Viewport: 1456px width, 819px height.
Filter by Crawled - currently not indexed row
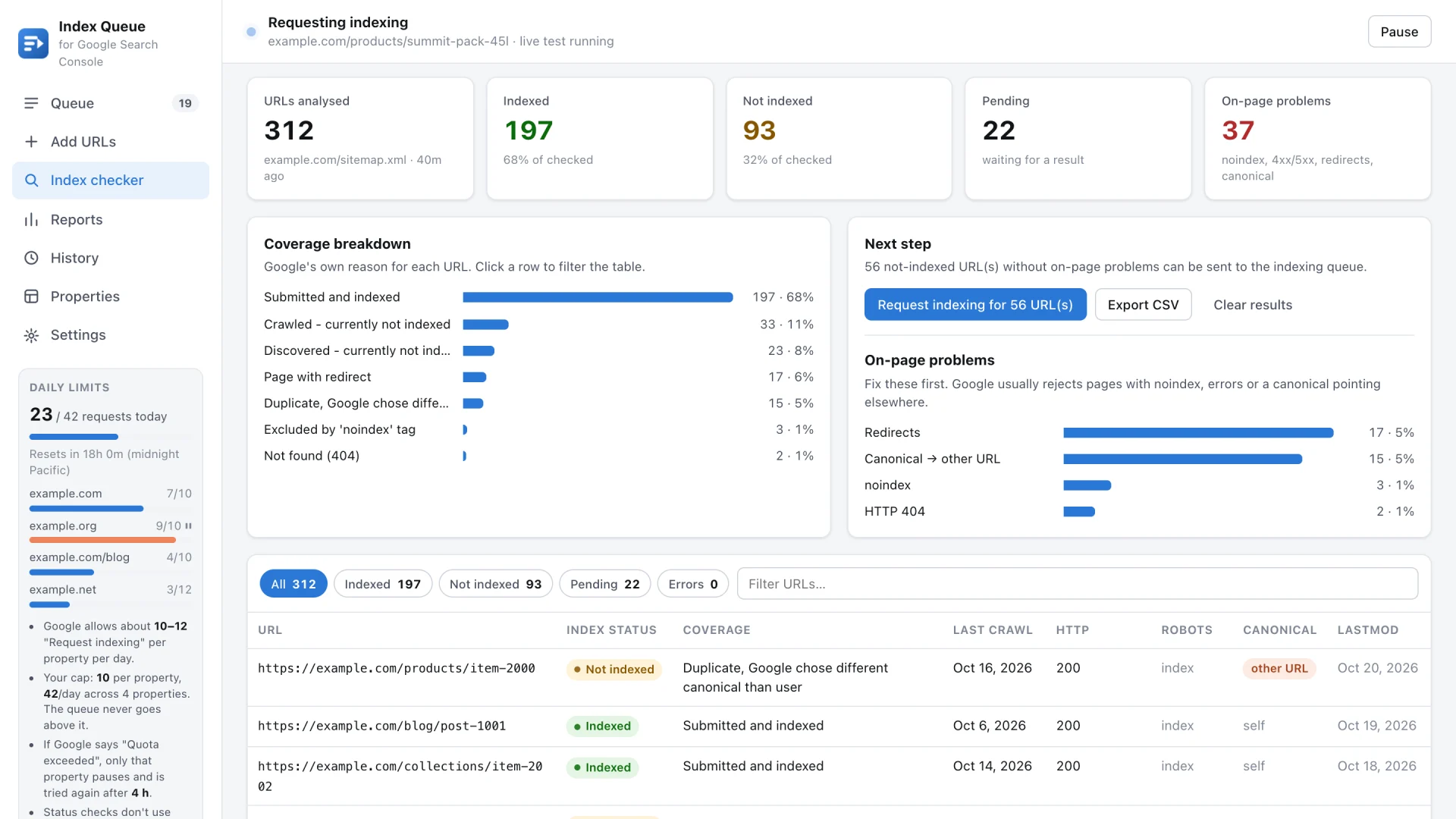pos(538,325)
